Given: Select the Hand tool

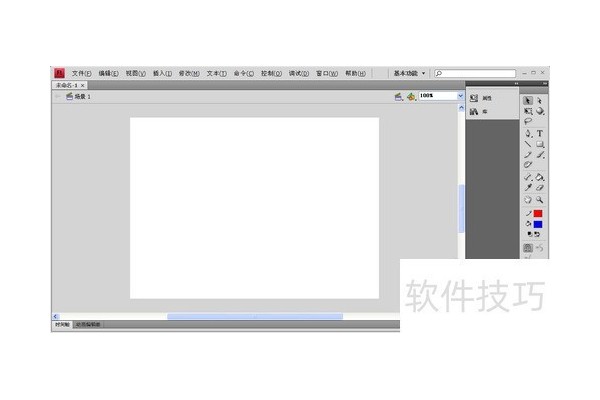Looking at the screenshot, I should pyautogui.click(x=528, y=199).
